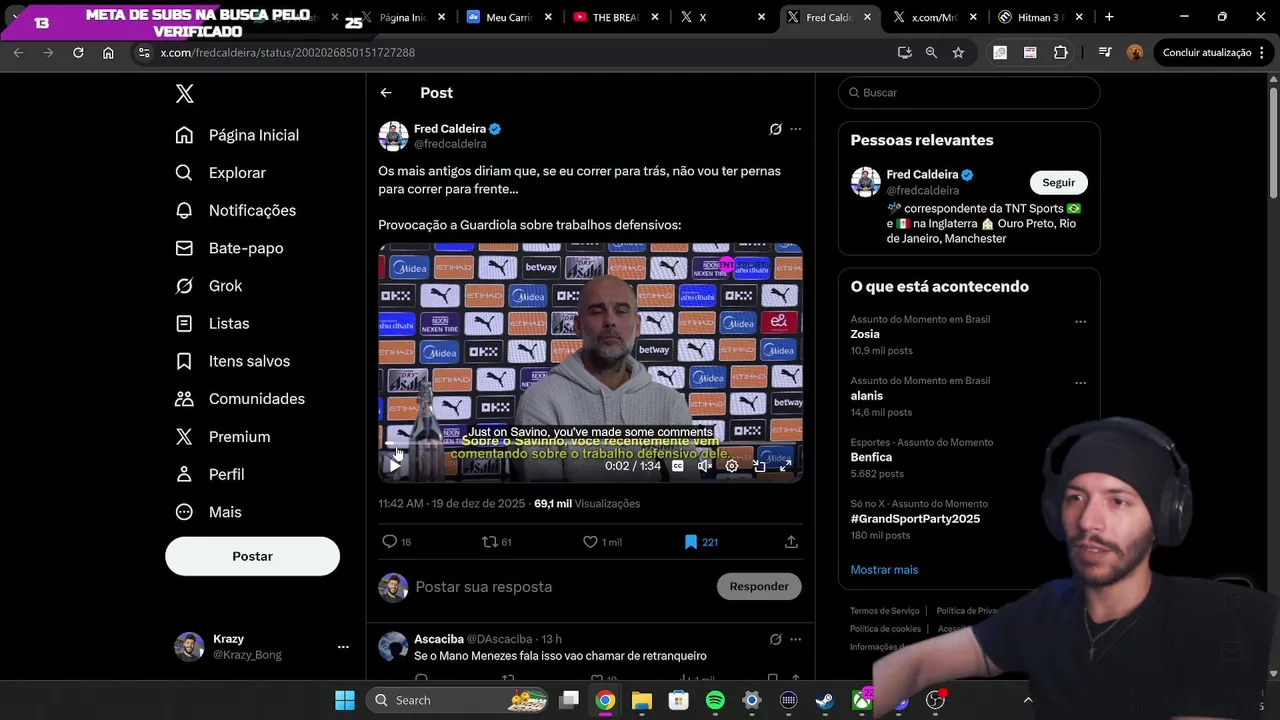Switch to the THE BREAK YouTube tab
The height and width of the screenshot is (720, 1280).
[x=614, y=17]
